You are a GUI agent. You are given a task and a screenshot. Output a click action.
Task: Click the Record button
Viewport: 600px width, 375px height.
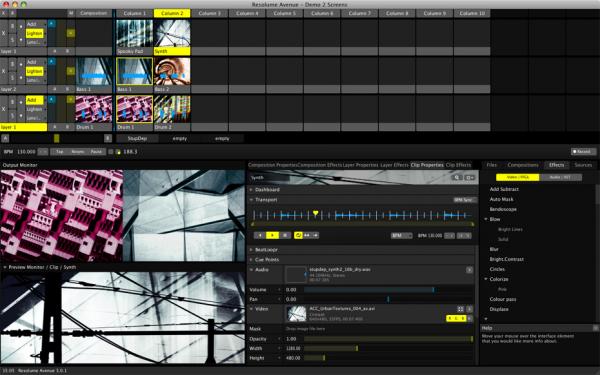[583, 152]
